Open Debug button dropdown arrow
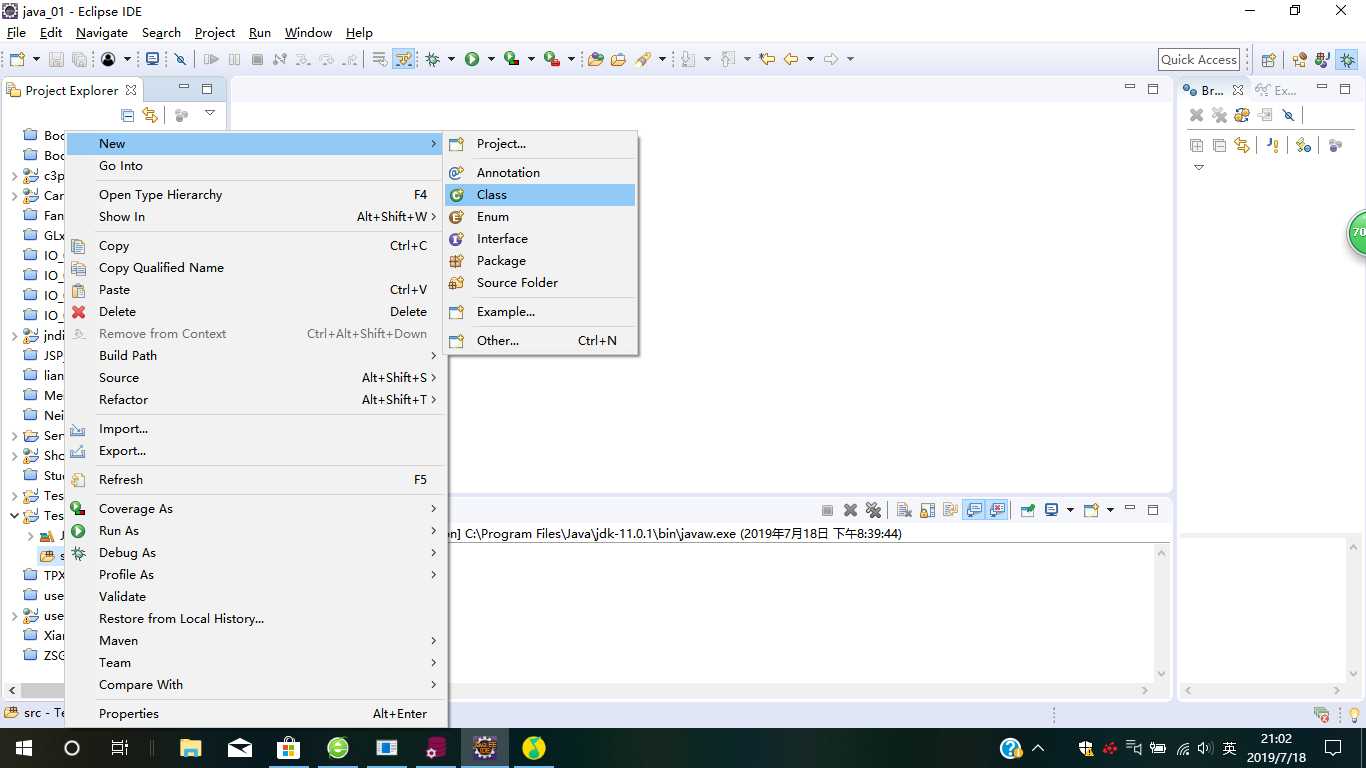 [451, 59]
